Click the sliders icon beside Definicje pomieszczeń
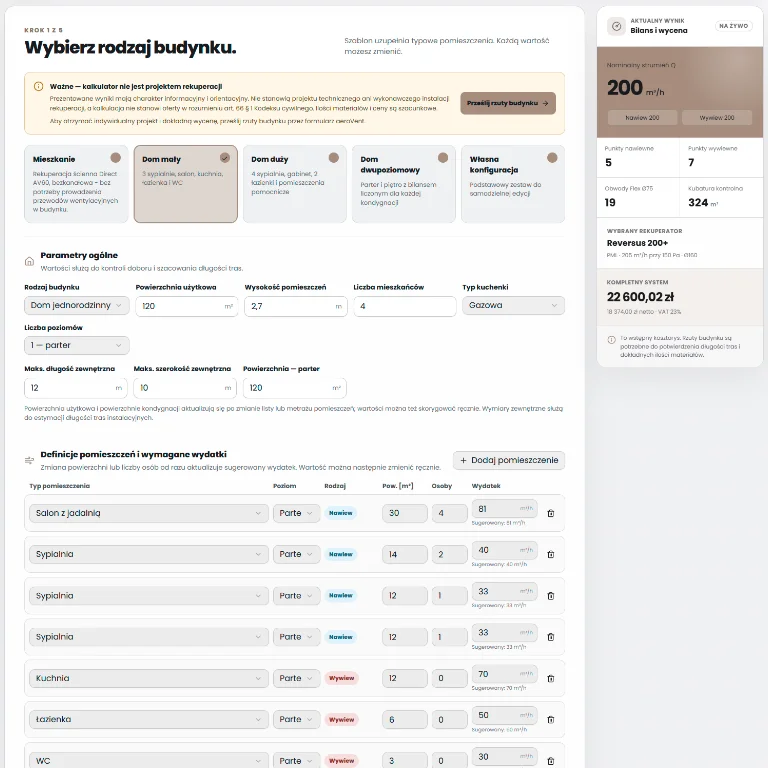 tap(29, 460)
